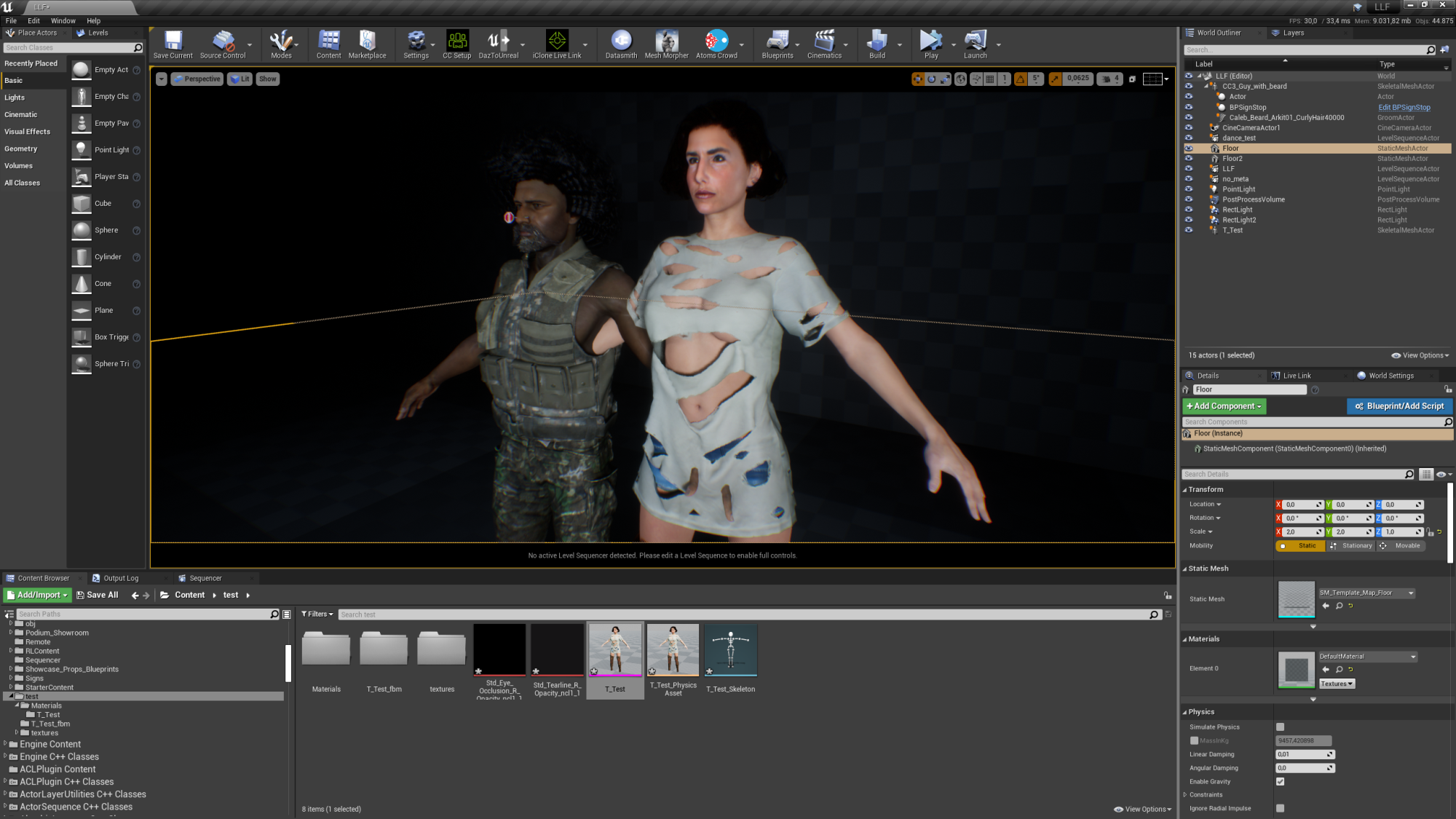Set mobility to Movable

tap(1401, 546)
